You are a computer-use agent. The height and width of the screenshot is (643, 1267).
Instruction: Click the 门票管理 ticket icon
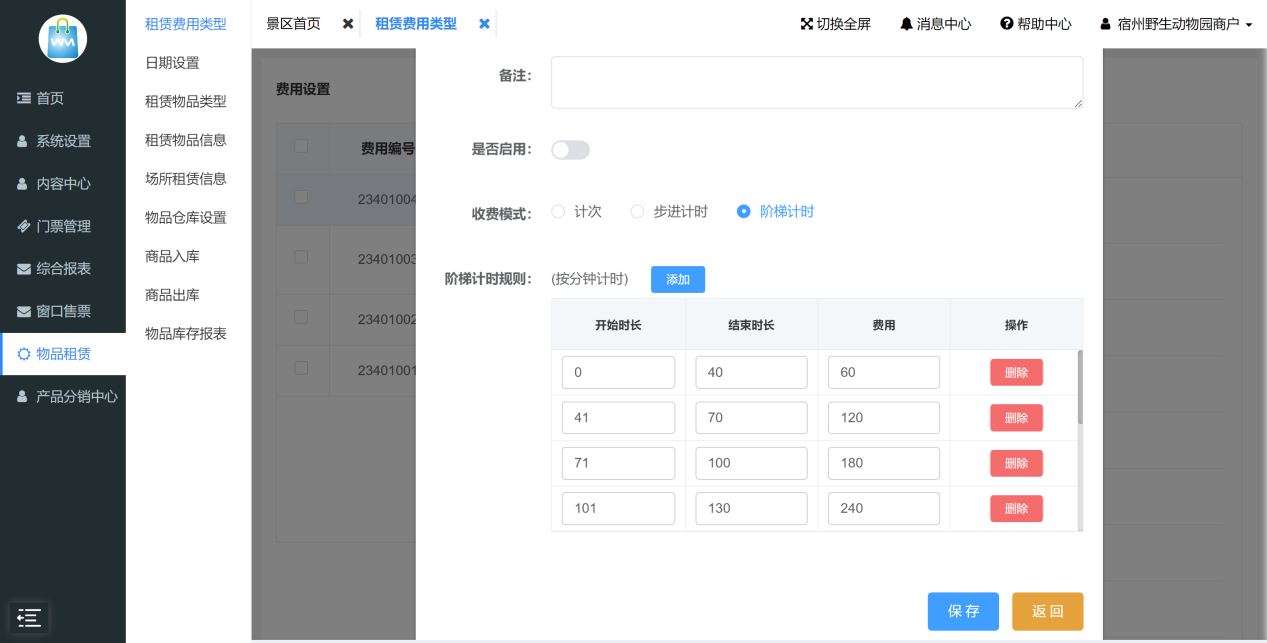tap(24, 226)
